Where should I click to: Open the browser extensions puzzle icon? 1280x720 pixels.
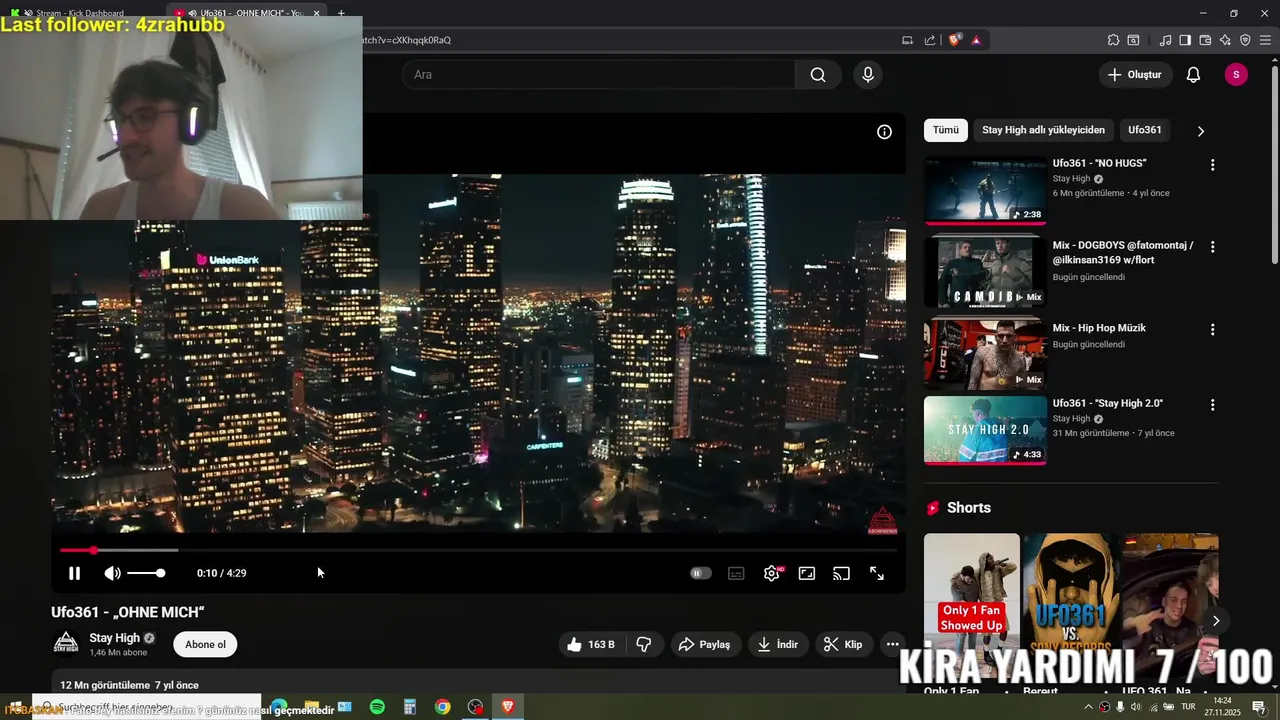coord(1113,40)
